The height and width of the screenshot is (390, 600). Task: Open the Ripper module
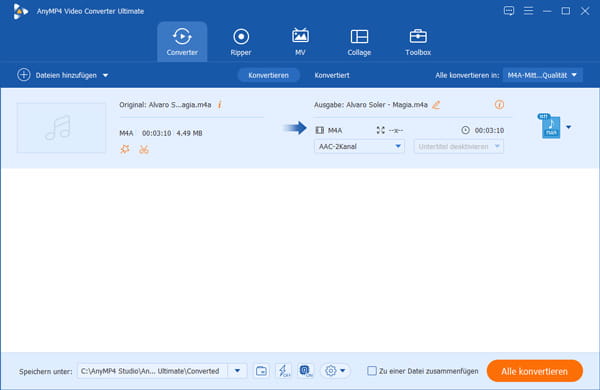[x=241, y=42]
